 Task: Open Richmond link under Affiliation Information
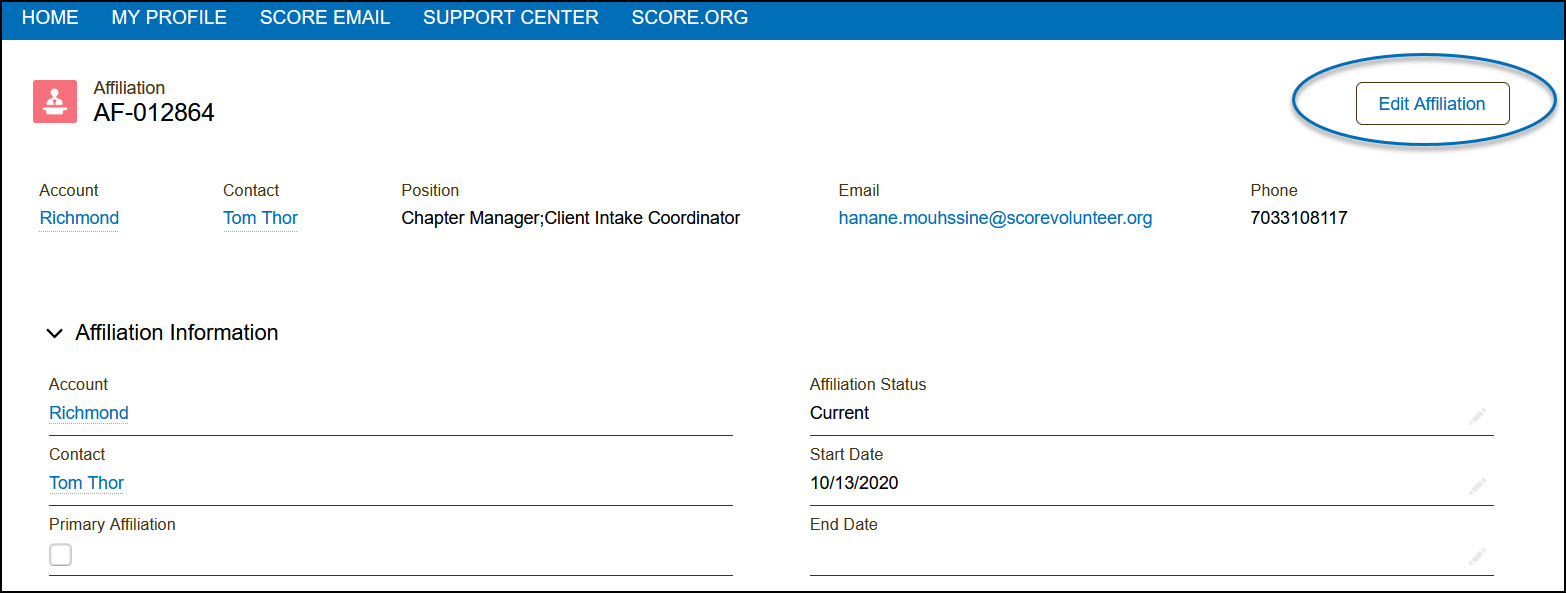click(89, 413)
